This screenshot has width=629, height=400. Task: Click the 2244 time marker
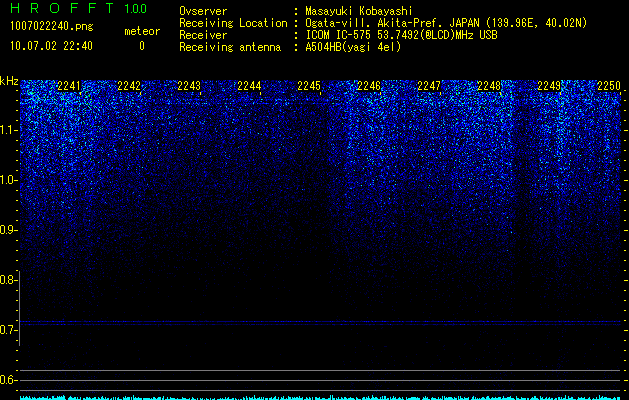[249, 86]
